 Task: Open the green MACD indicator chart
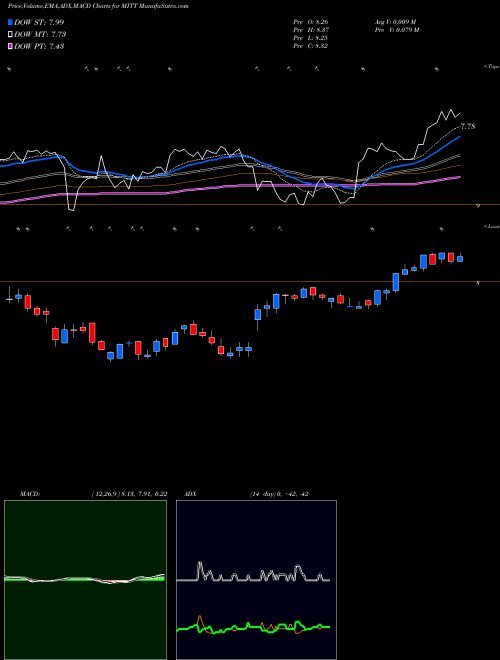[x=85, y=580]
